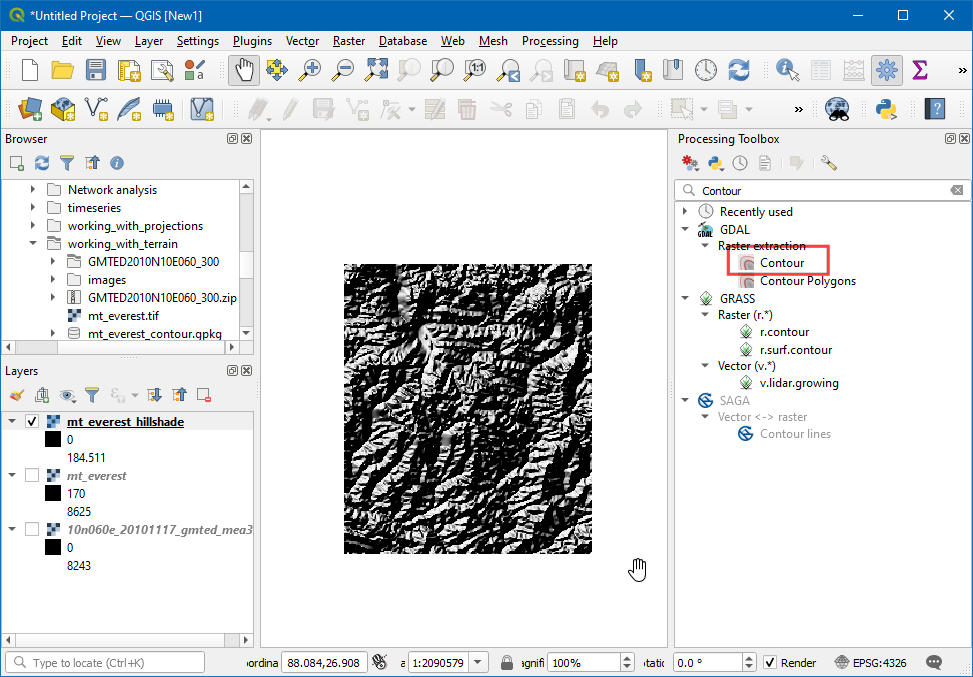Select the GDAL Contour algorithm
The width and height of the screenshot is (973, 677).
tap(781, 263)
